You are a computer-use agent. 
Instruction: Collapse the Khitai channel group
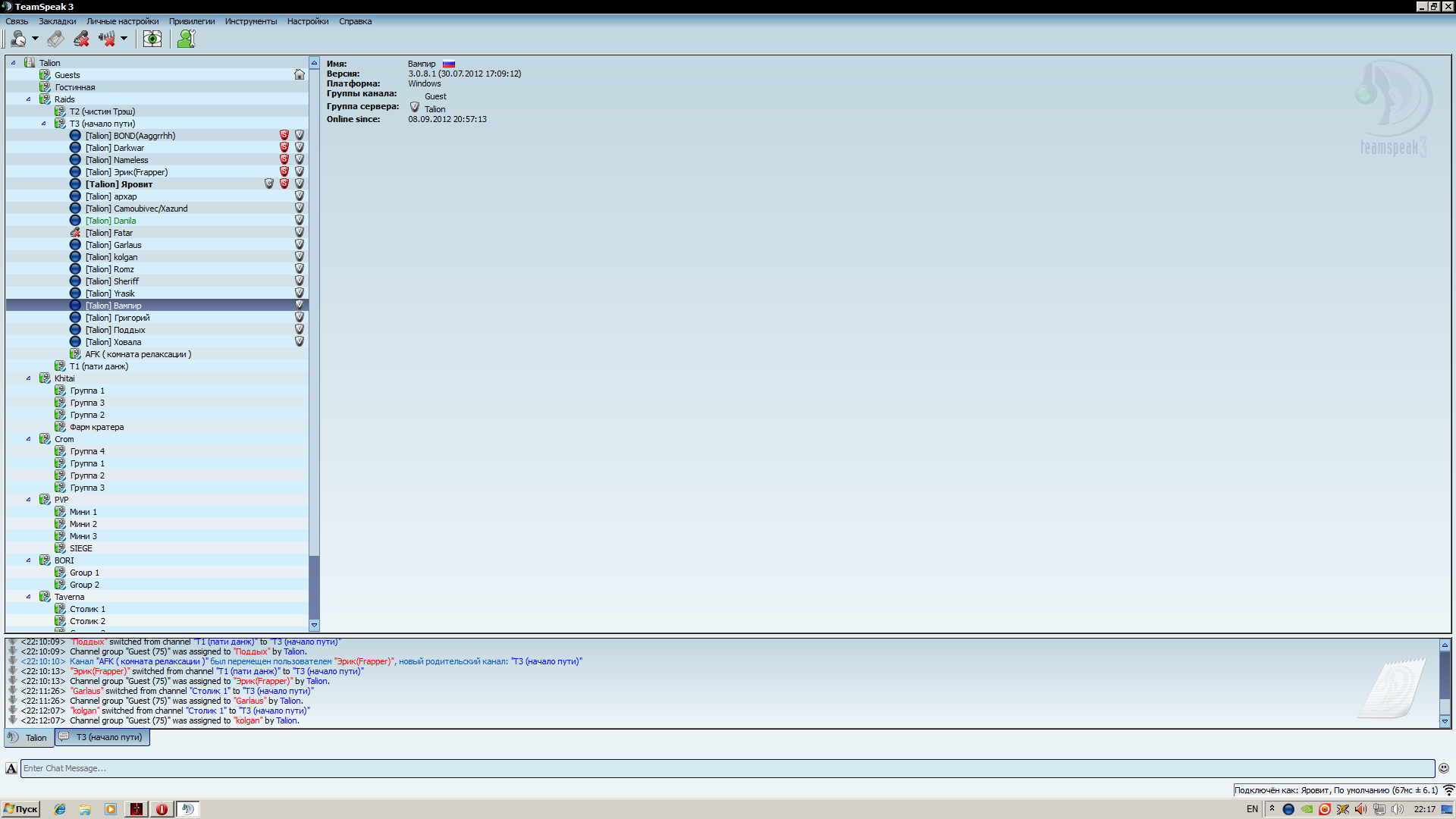pyautogui.click(x=29, y=378)
